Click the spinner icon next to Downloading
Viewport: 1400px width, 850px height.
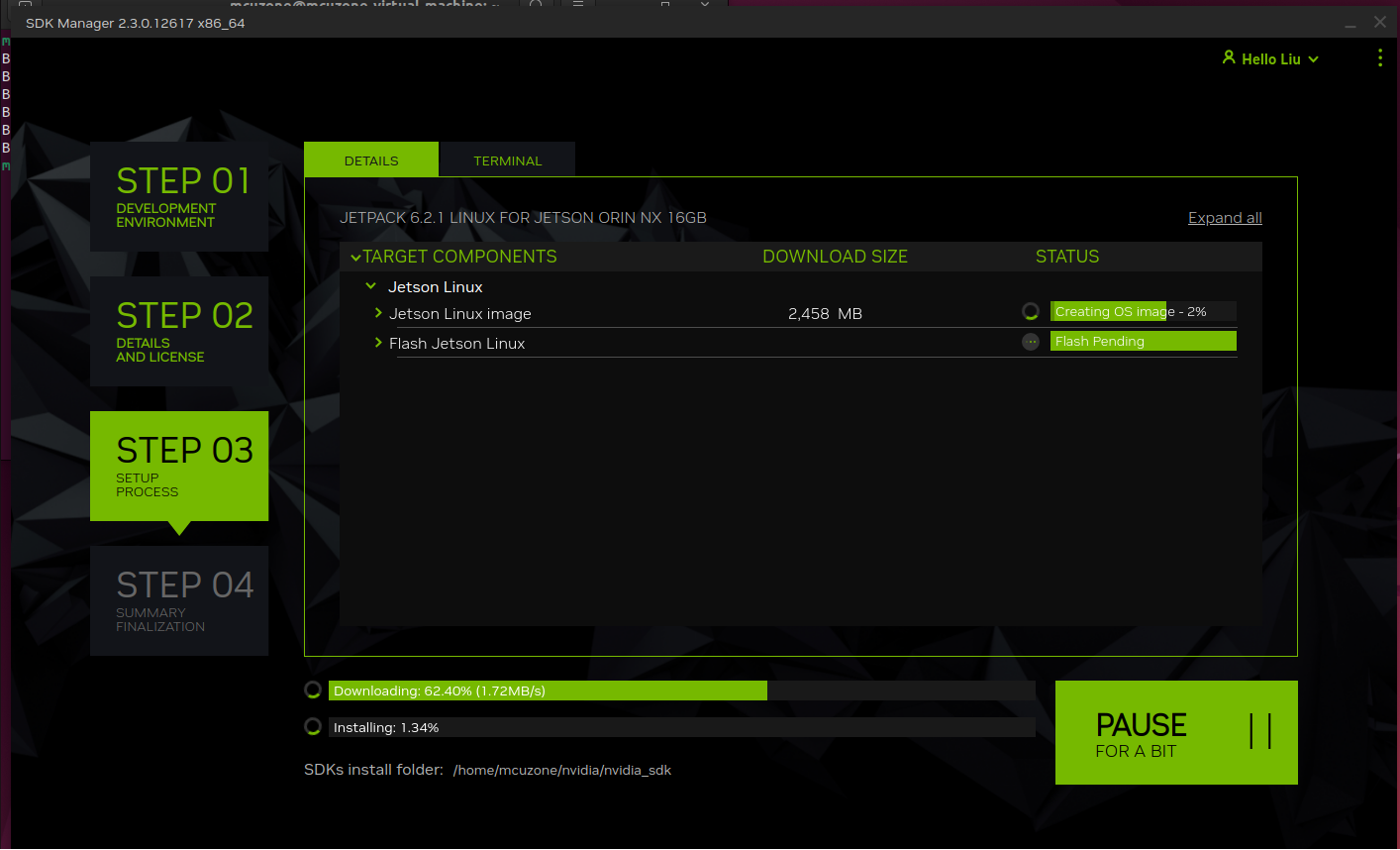point(313,691)
